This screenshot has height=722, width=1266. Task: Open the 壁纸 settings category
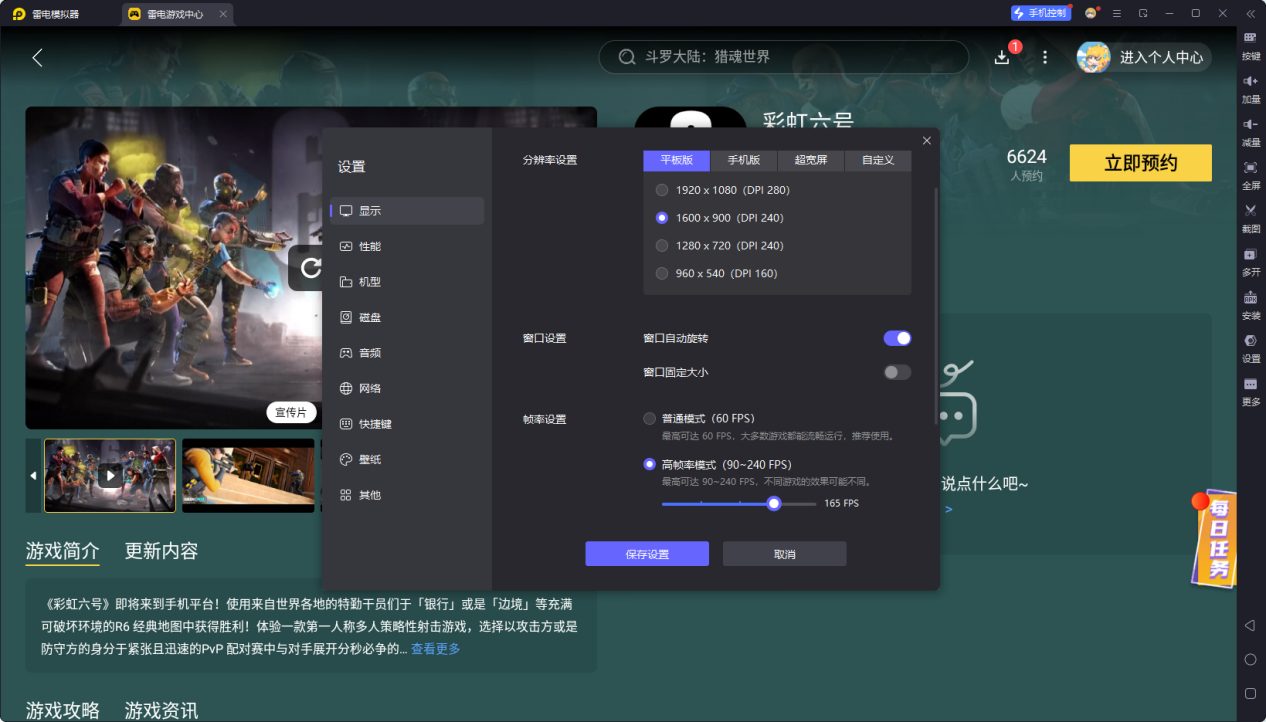[x=407, y=459]
